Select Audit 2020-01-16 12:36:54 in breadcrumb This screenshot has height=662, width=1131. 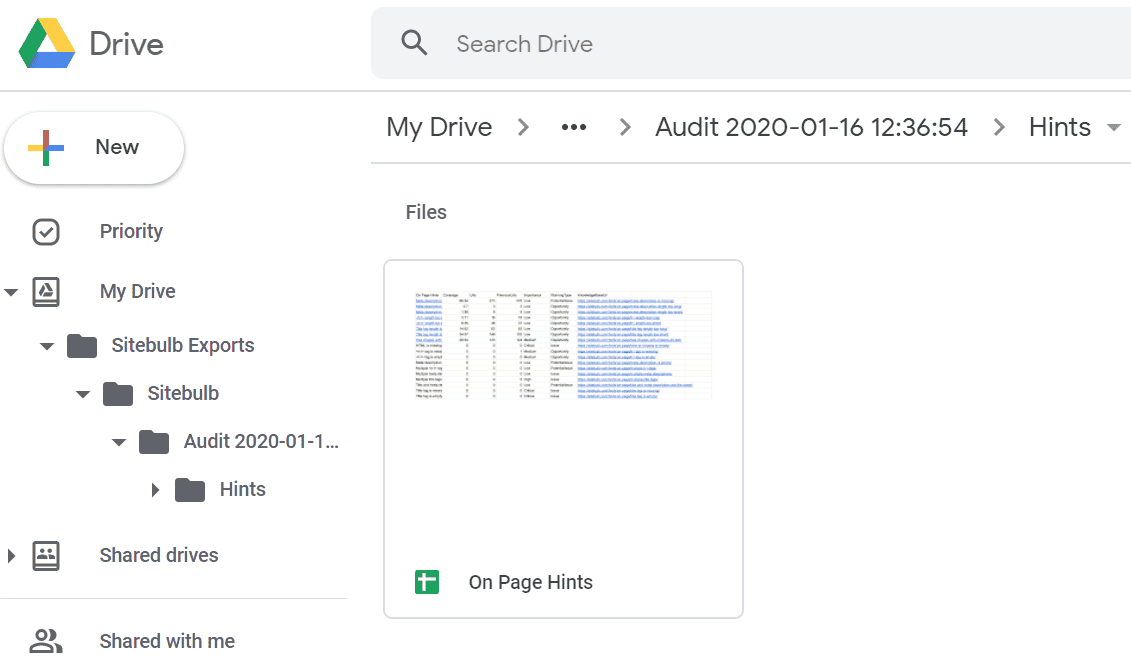tap(811, 127)
